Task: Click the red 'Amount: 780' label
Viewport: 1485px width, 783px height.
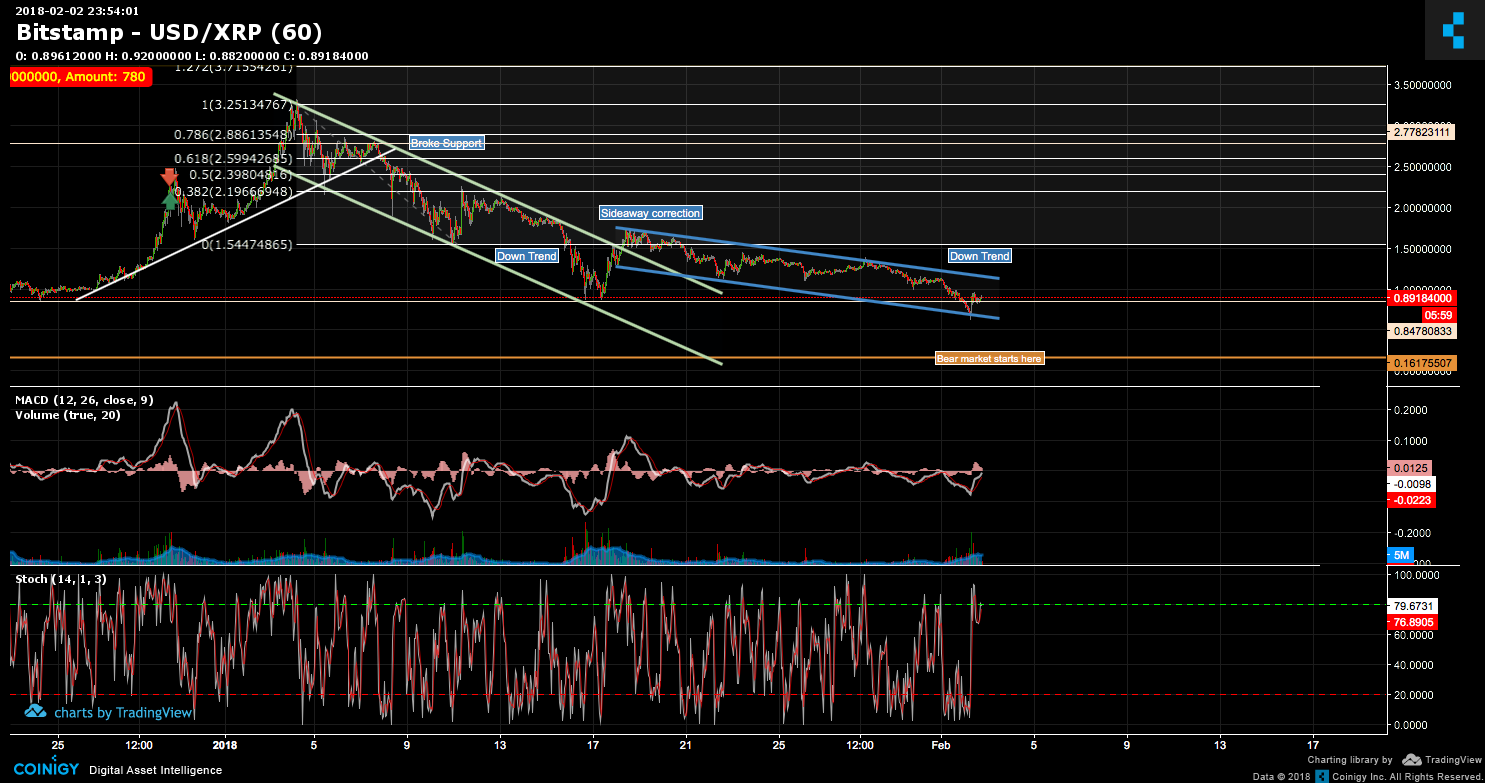Action: (x=81, y=77)
